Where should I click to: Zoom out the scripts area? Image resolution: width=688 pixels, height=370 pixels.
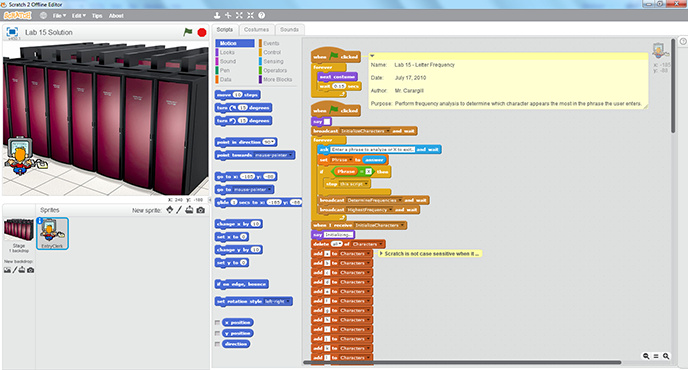(x=646, y=356)
